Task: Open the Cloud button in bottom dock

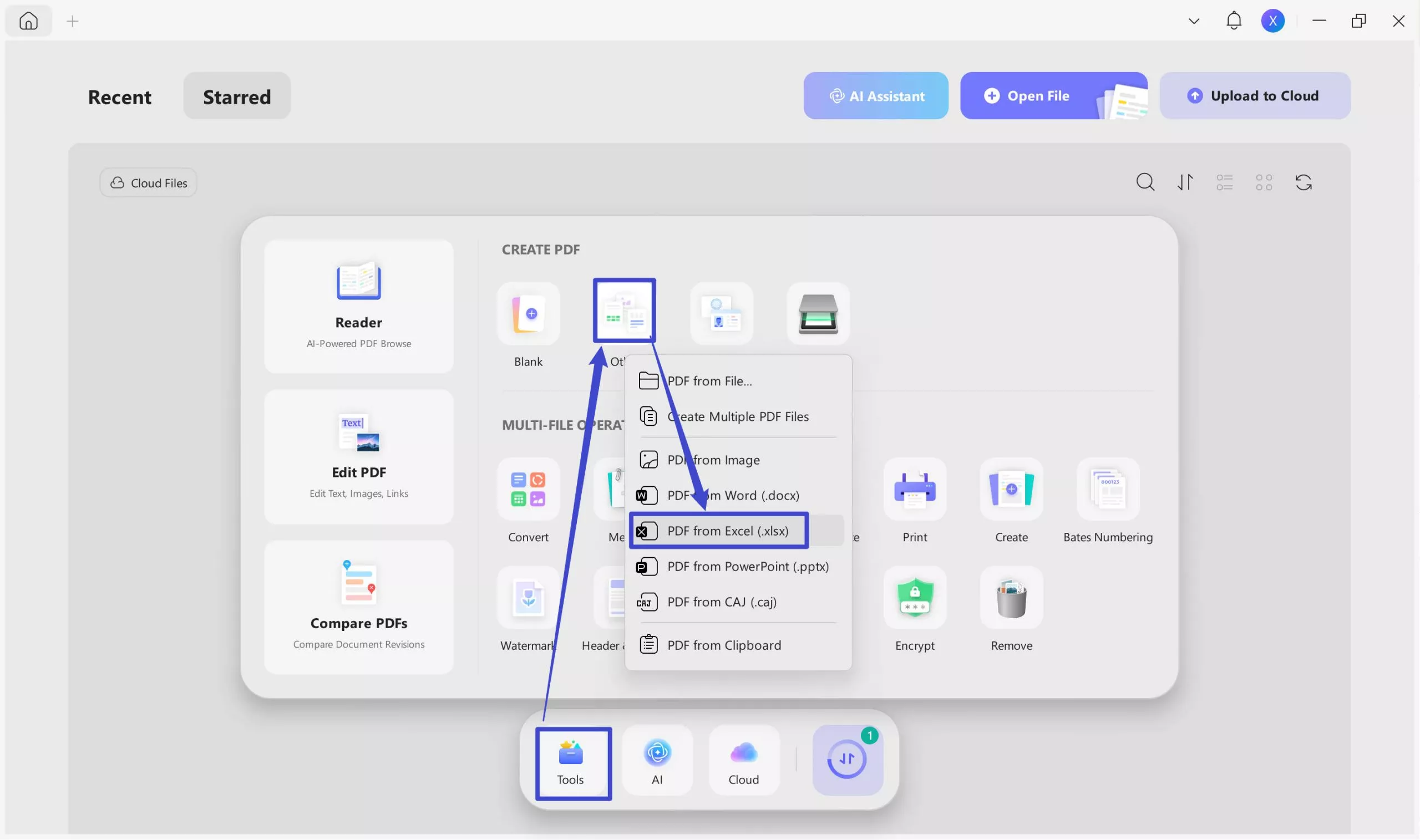Action: (743, 760)
